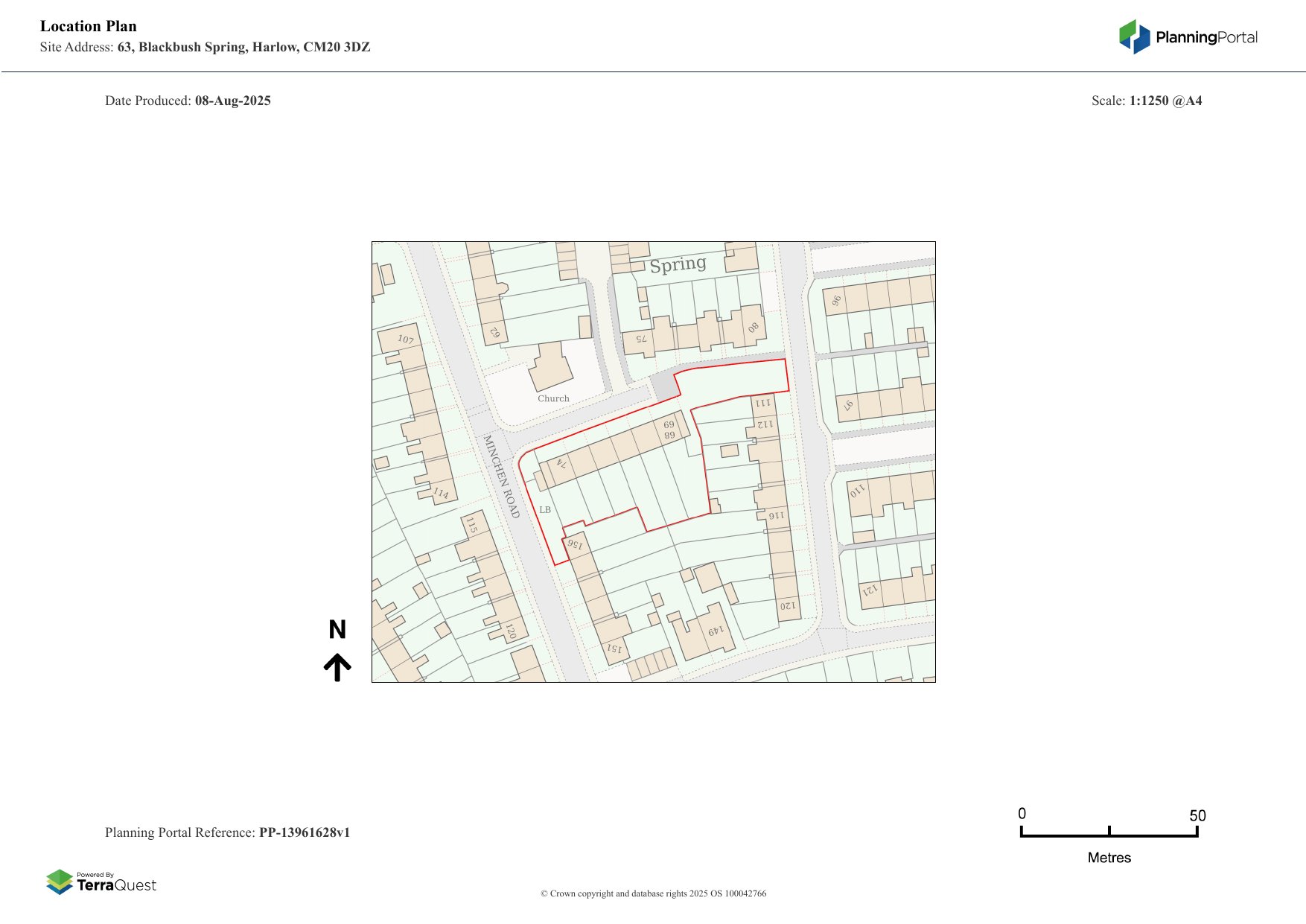
Task: Click the Planning Portal Reference PP-13961628v1
Action: (228, 832)
